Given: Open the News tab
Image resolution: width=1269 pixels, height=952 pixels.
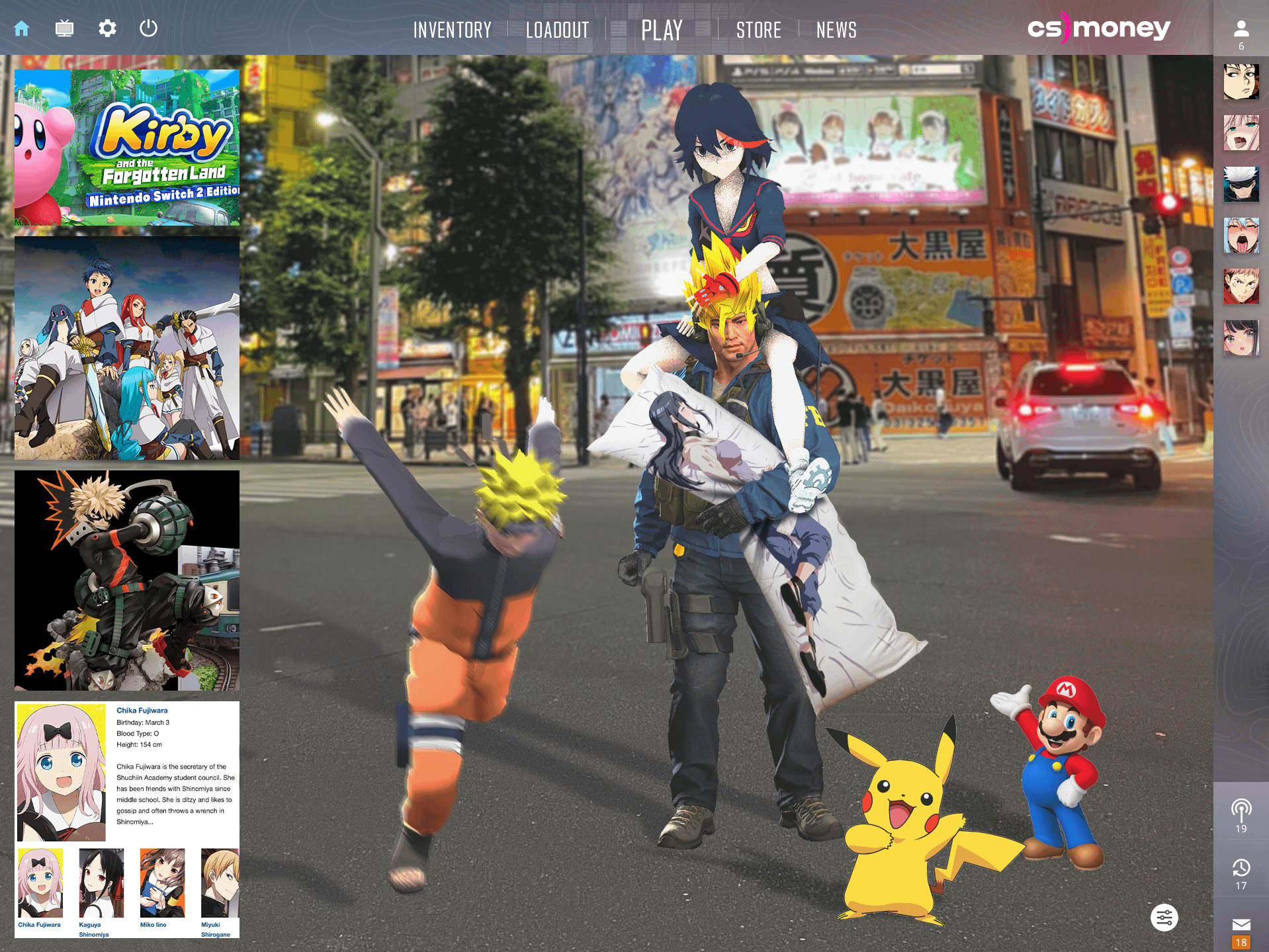Looking at the screenshot, I should click(x=836, y=30).
